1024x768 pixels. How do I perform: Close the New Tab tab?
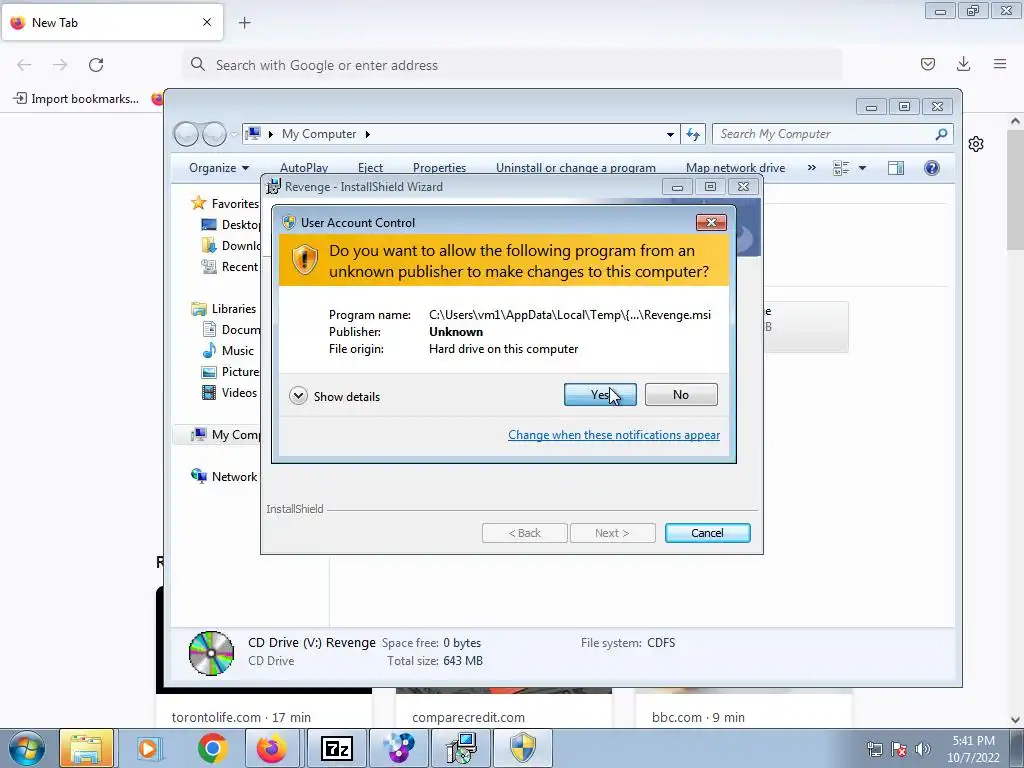point(206,22)
